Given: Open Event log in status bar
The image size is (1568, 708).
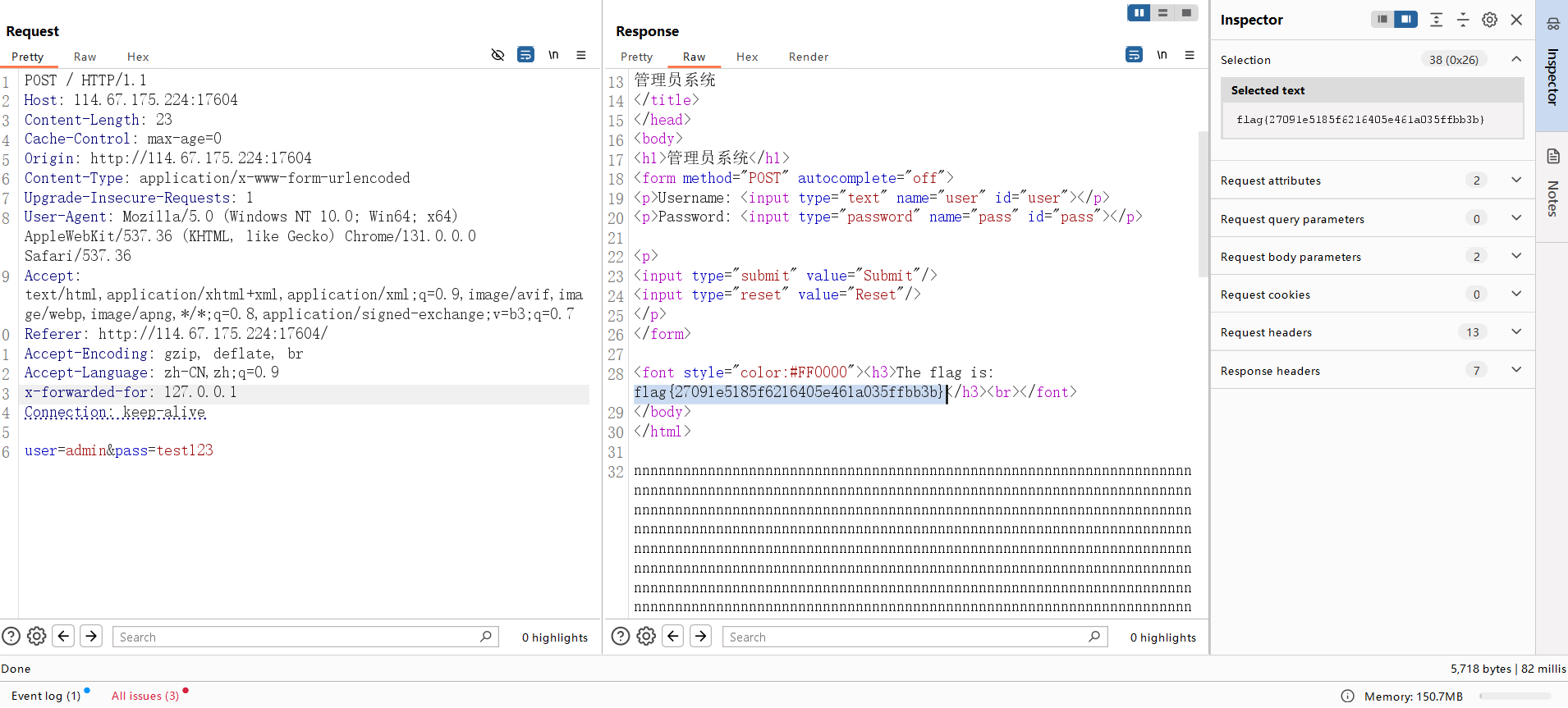Looking at the screenshot, I should [x=46, y=696].
